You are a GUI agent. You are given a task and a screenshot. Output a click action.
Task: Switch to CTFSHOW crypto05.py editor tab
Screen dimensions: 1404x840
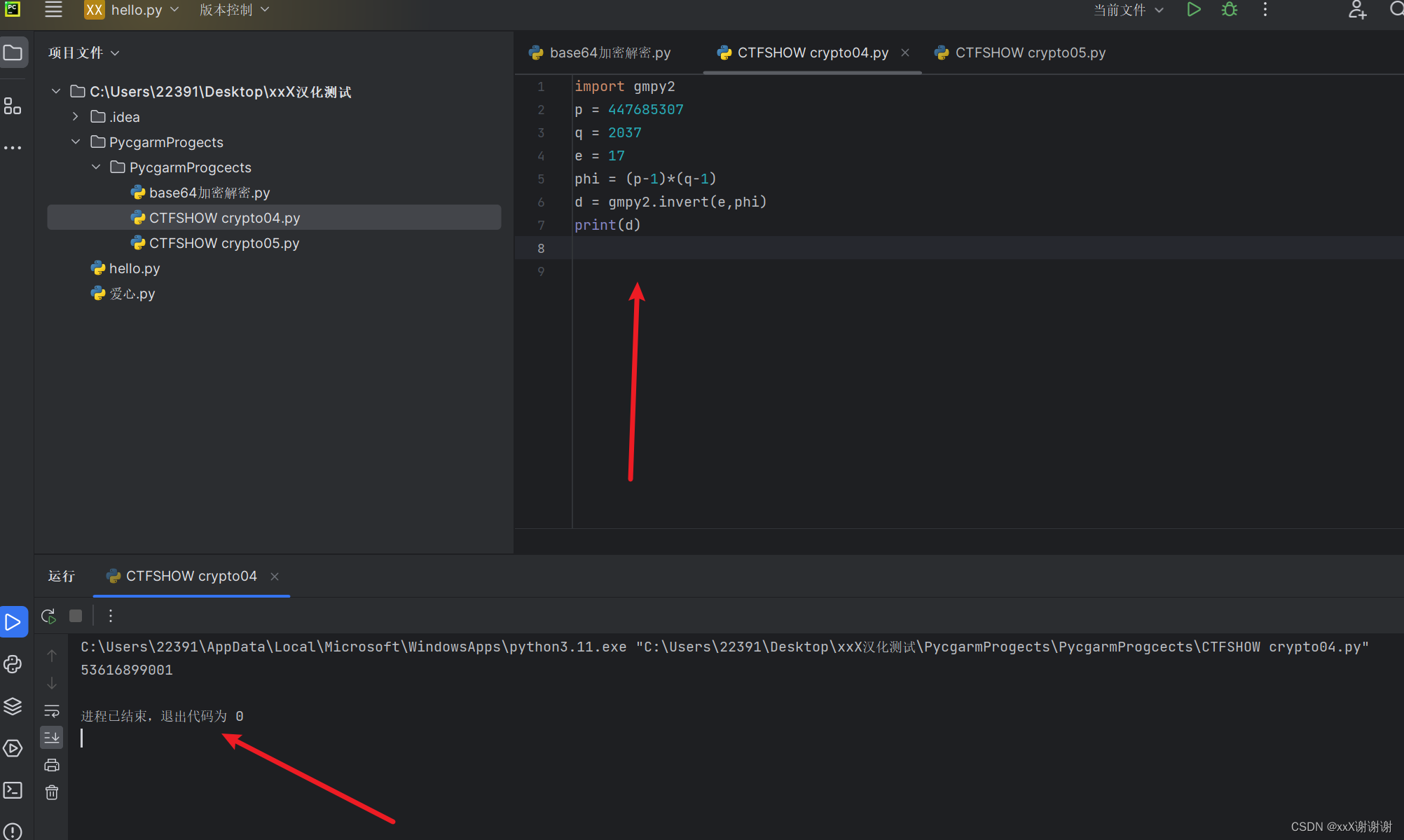(x=1030, y=53)
